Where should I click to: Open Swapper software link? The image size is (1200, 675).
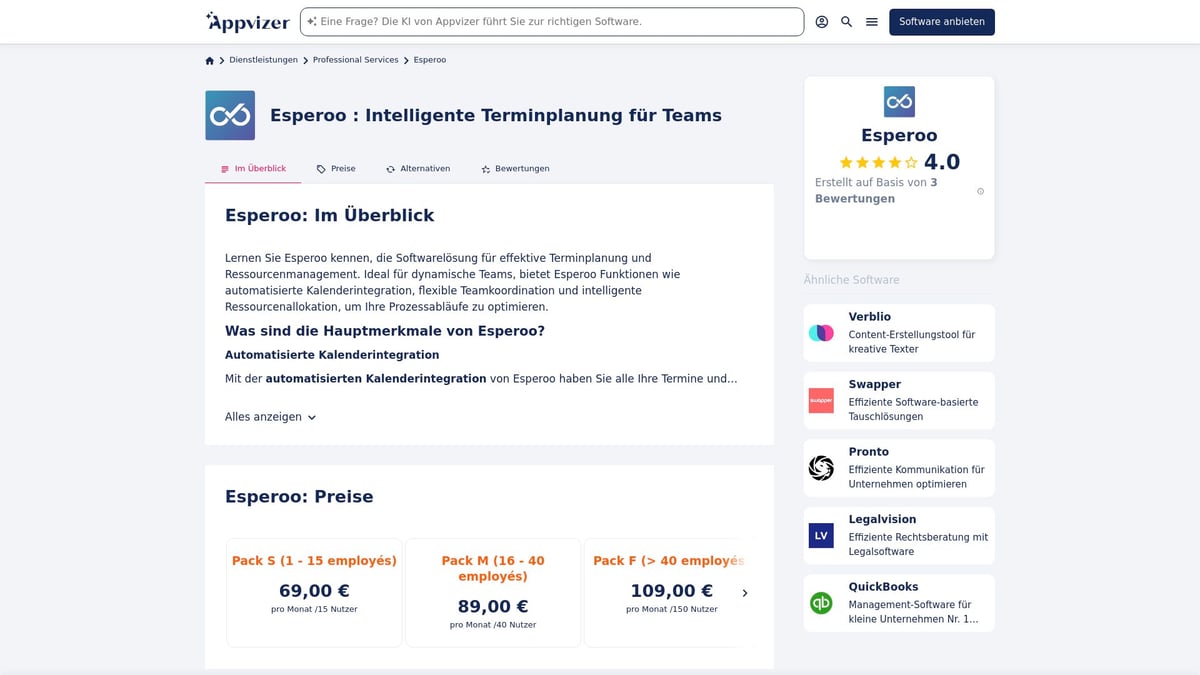pos(899,401)
